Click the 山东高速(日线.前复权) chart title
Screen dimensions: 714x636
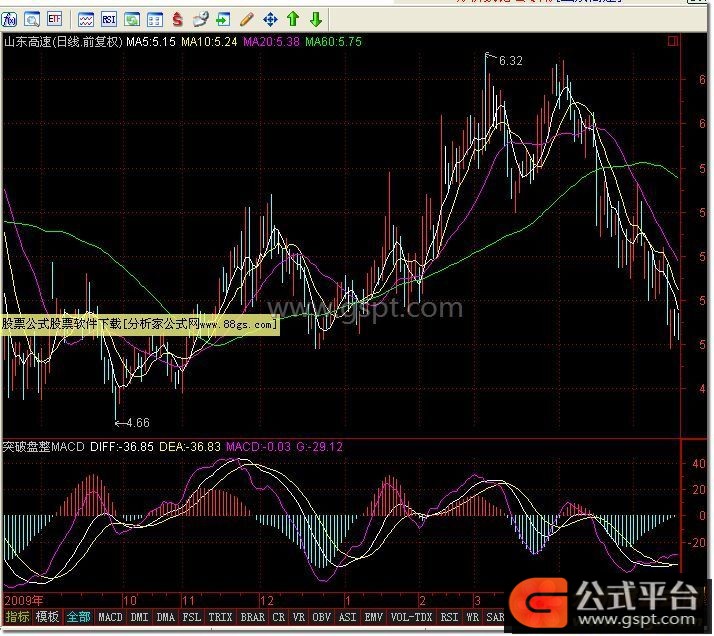point(63,42)
